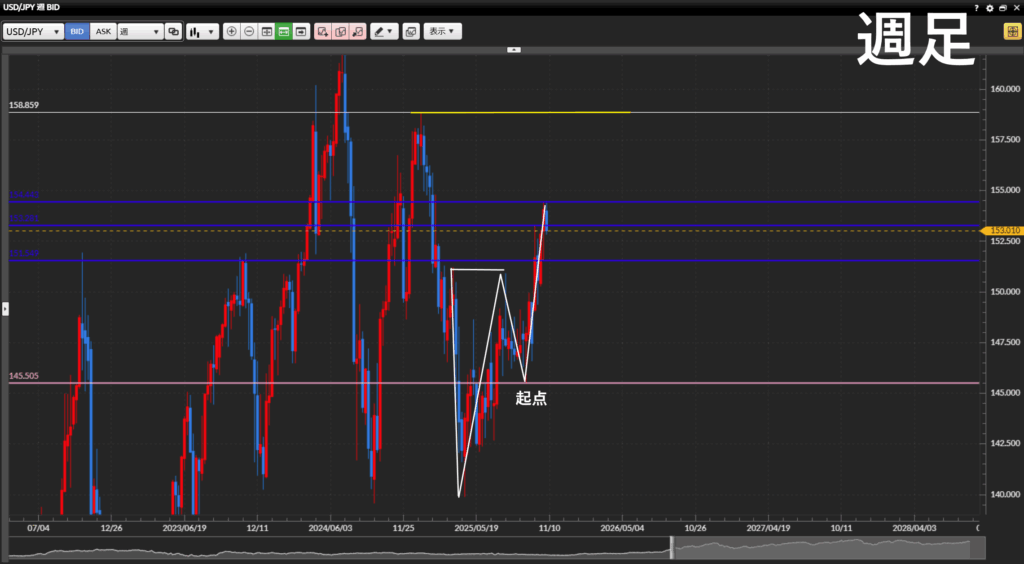
Task: Open the chart type dropdown
Action: click(x=202, y=32)
